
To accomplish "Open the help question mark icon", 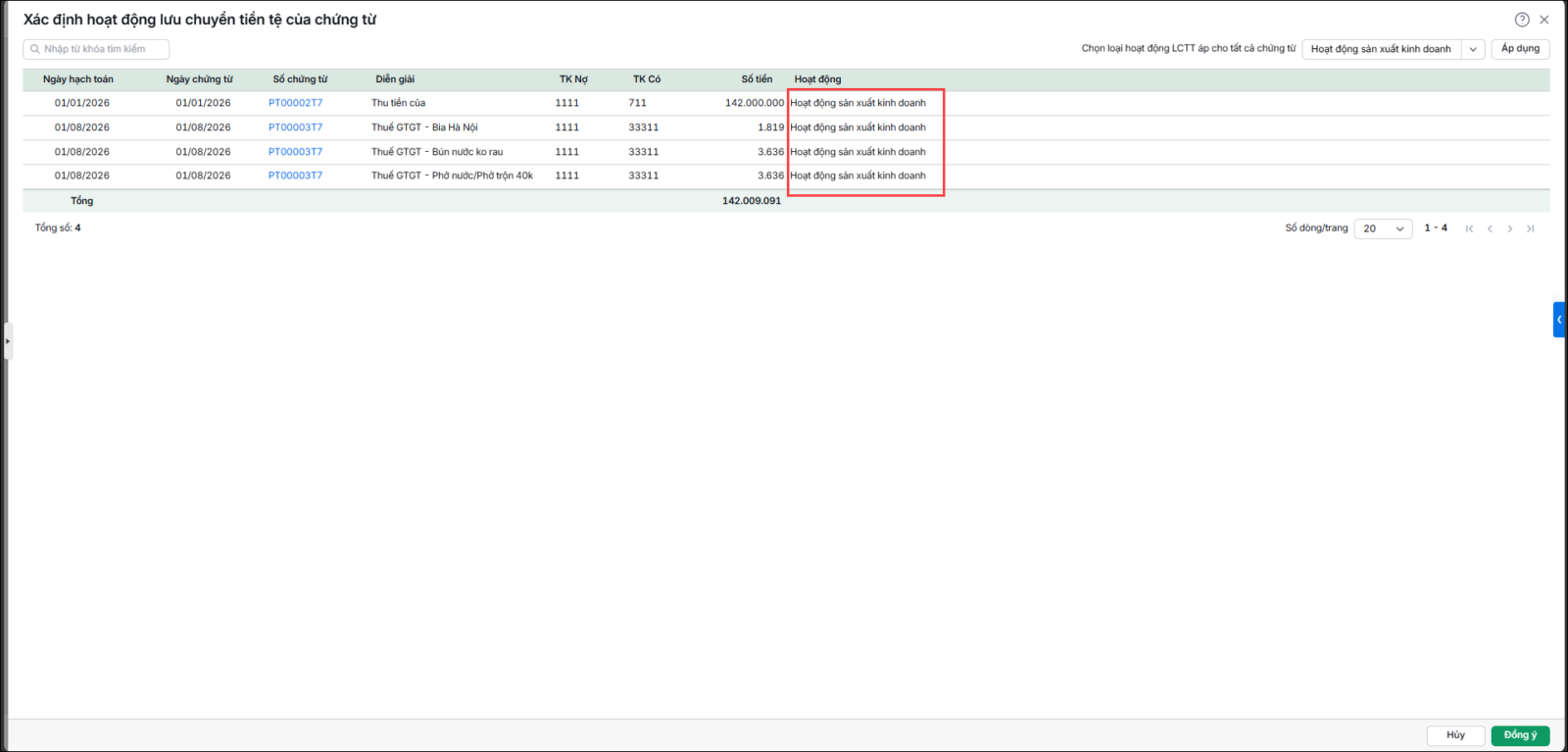I will [1522, 20].
